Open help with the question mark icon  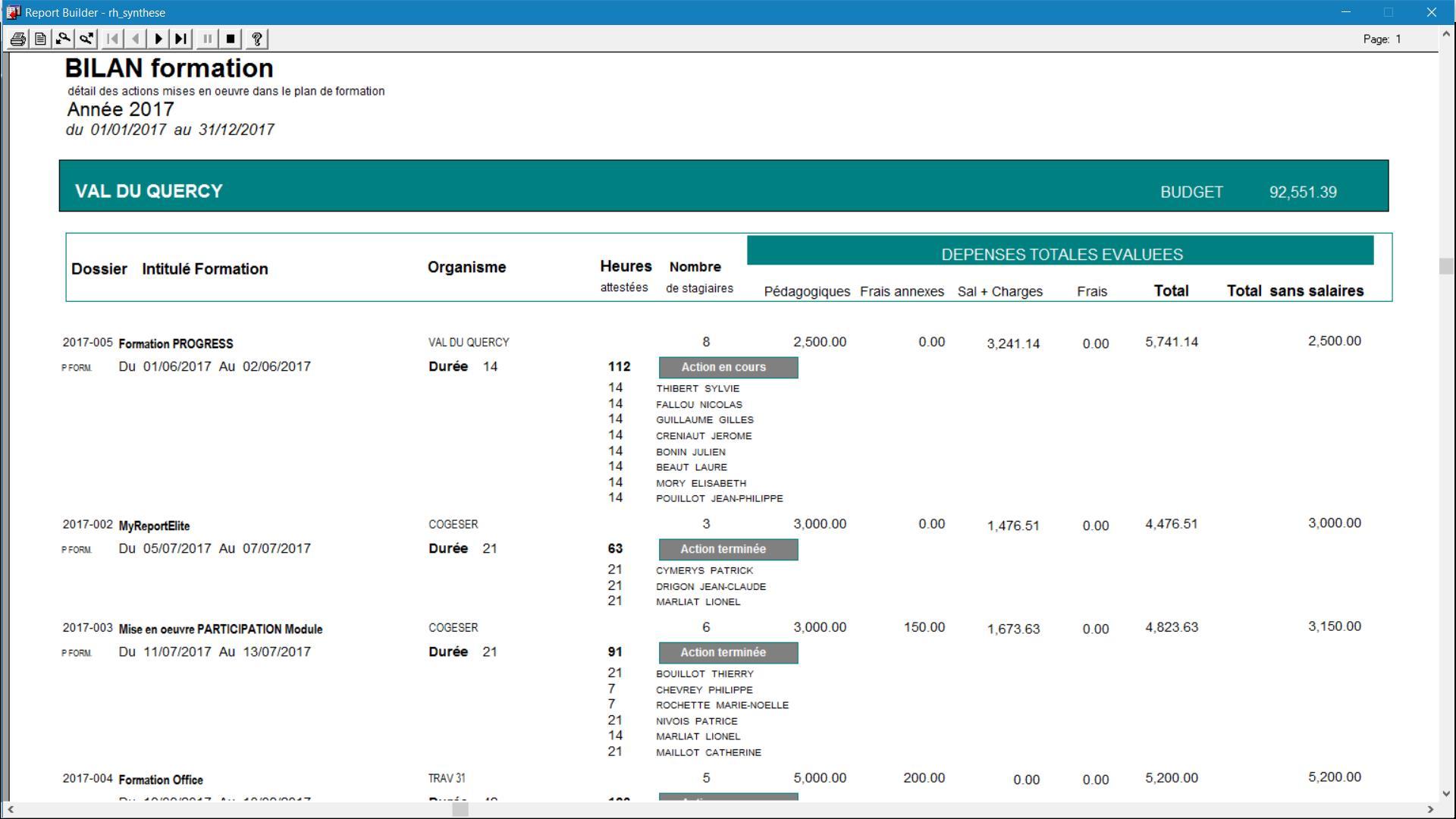(257, 39)
